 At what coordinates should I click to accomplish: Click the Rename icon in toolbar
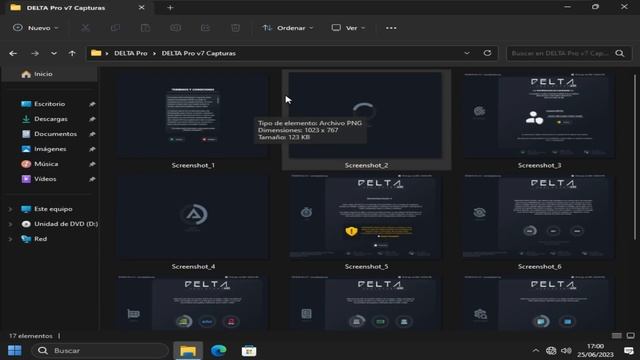(176, 28)
